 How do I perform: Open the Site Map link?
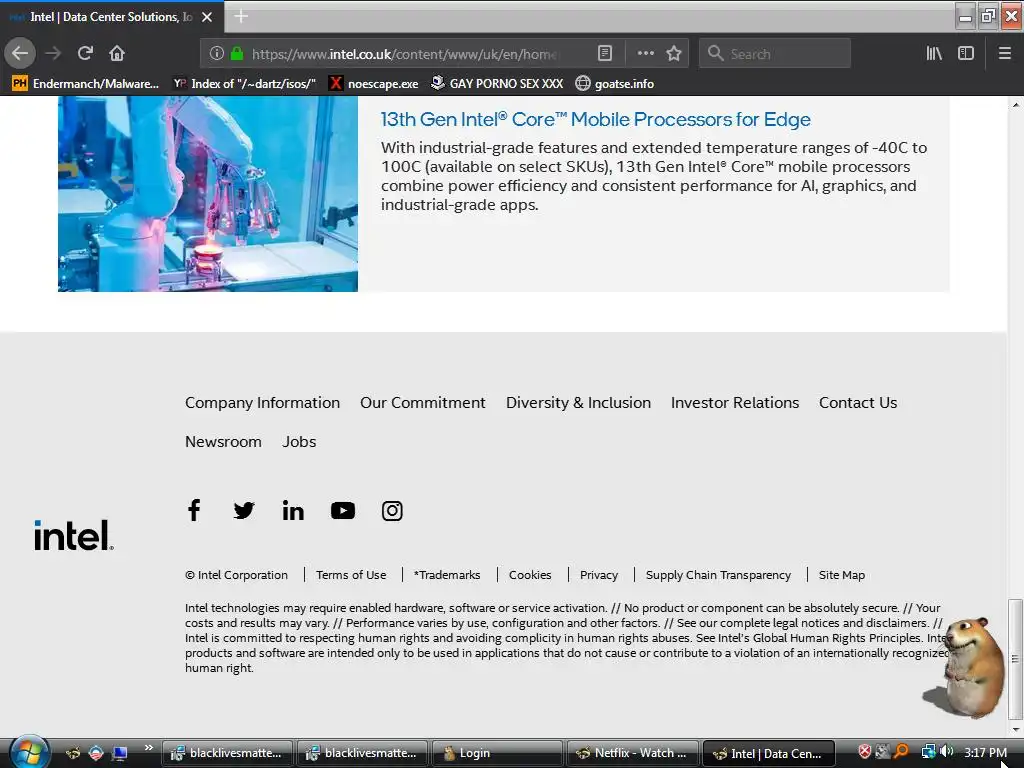pyautogui.click(x=842, y=575)
